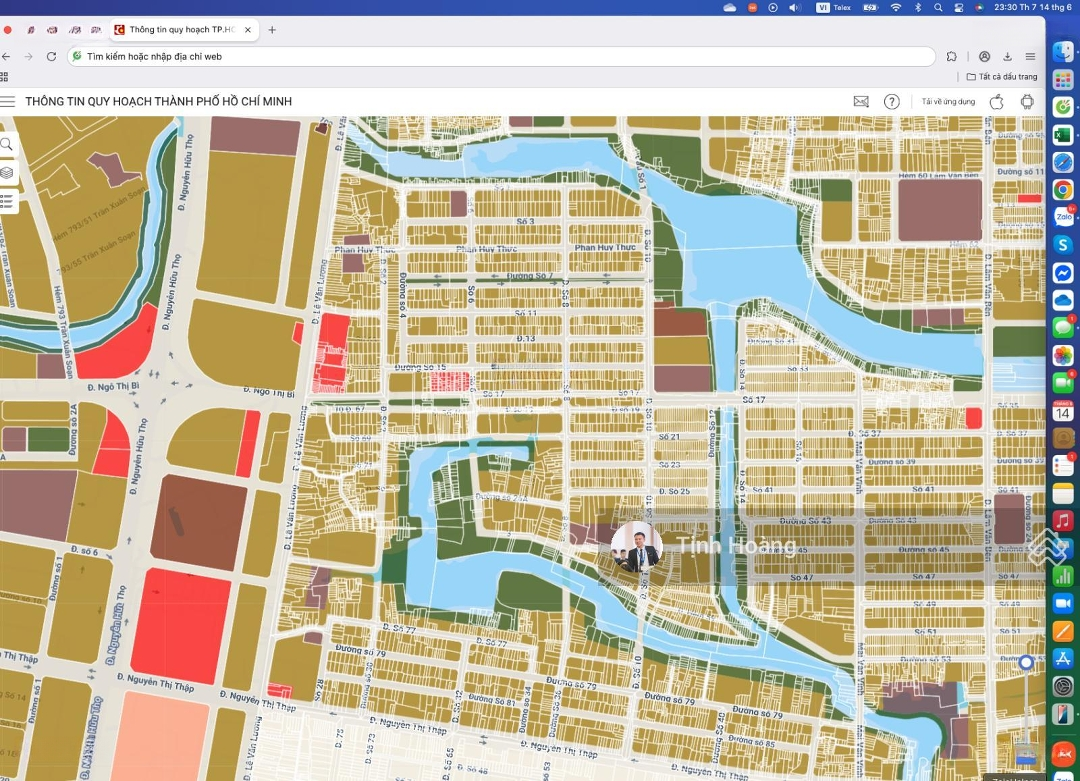Reload the current page
The height and width of the screenshot is (781, 1080).
tap(52, 57)
